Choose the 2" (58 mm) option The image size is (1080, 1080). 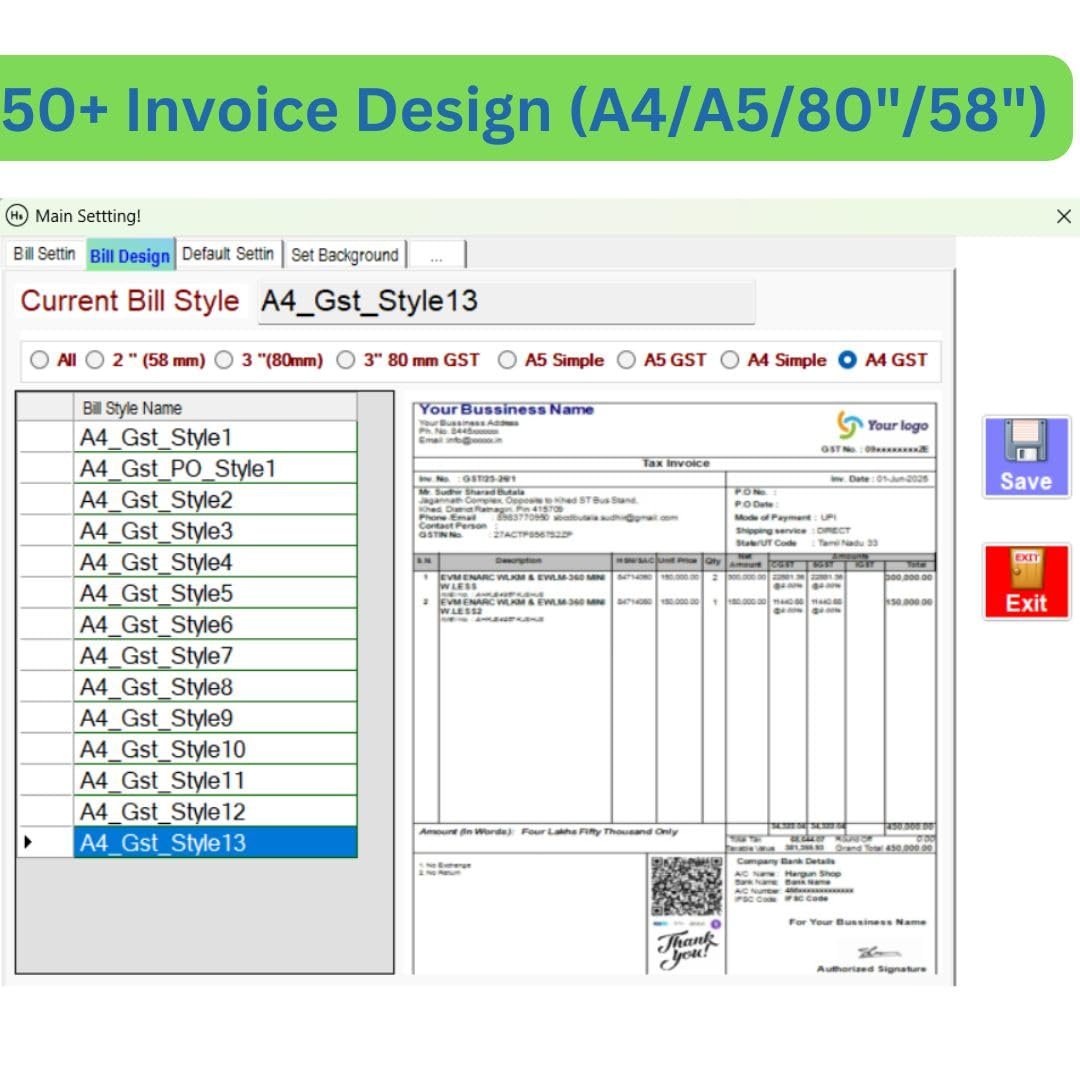click(95, 360)
